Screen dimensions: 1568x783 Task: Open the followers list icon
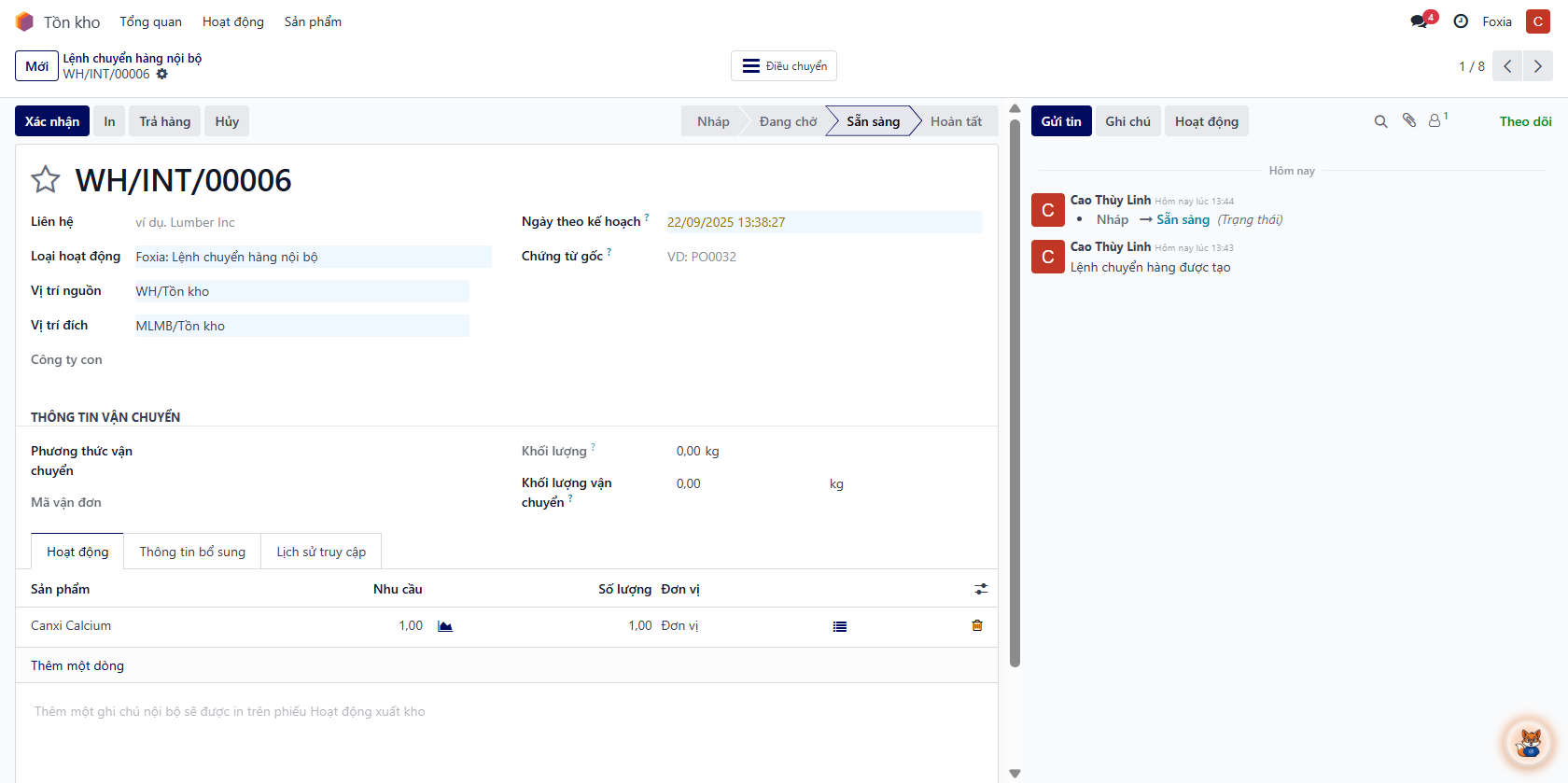[1435, 120]
